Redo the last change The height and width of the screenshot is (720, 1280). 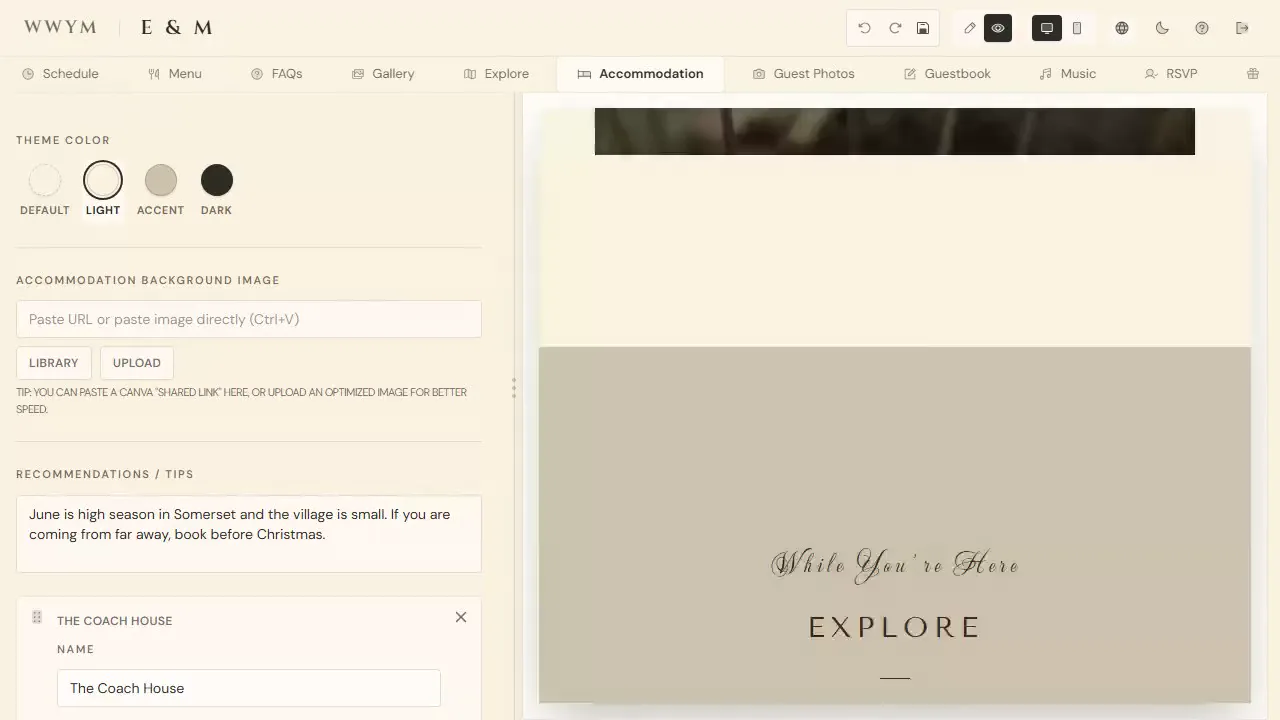click(895, 28)
